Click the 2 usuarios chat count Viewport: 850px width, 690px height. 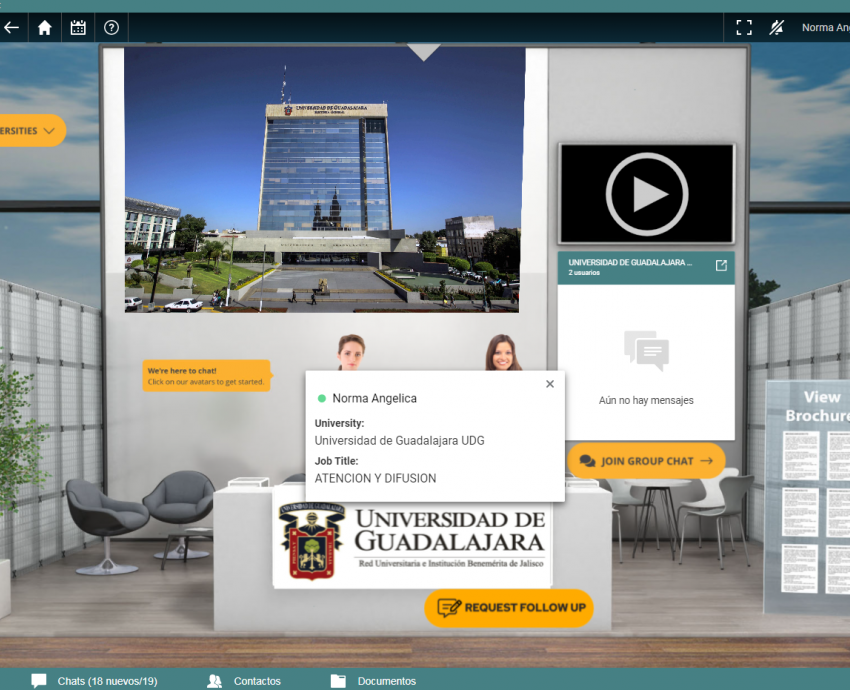[584, 273]
